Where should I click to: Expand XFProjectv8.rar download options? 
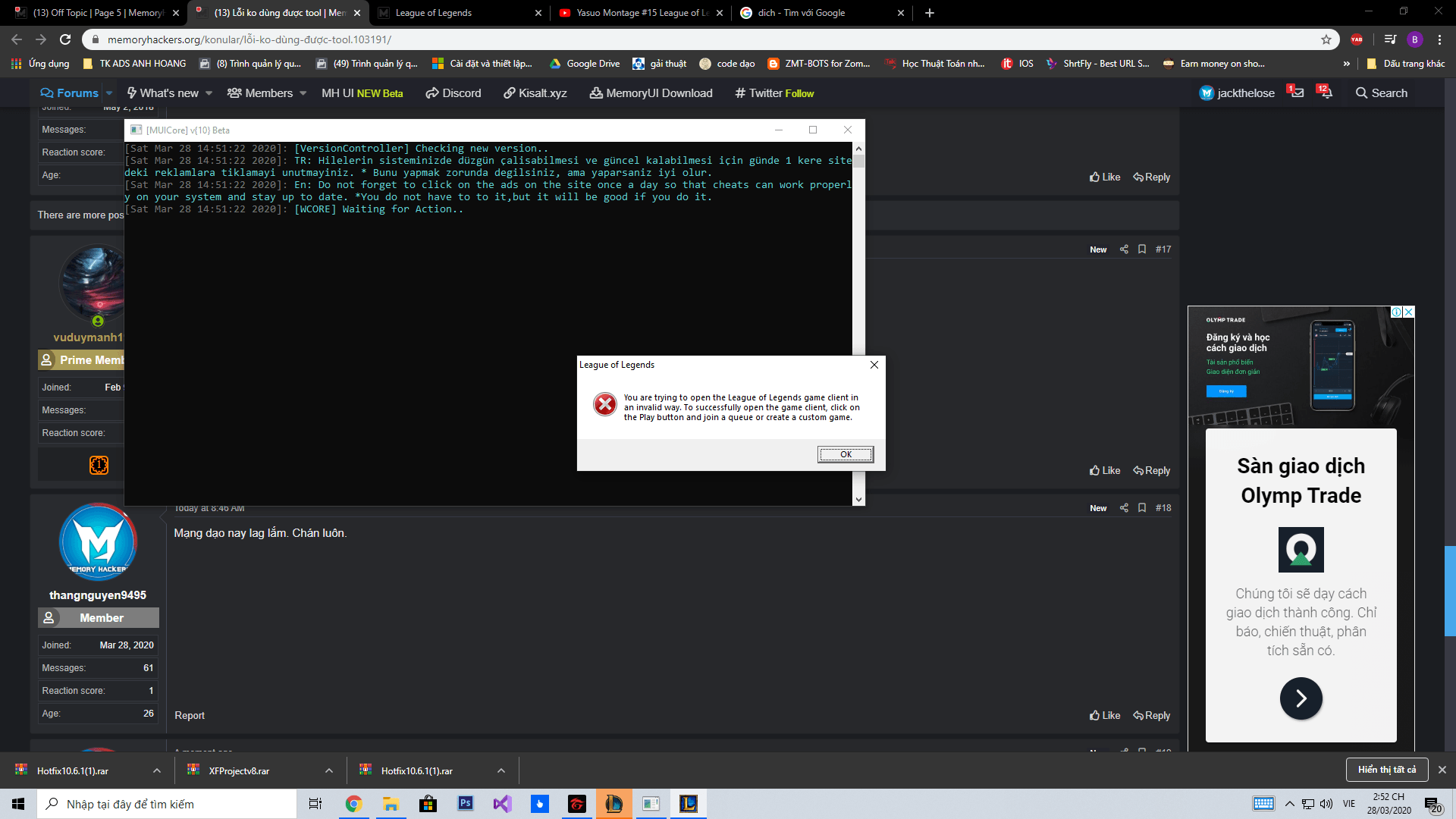point(329,770)
